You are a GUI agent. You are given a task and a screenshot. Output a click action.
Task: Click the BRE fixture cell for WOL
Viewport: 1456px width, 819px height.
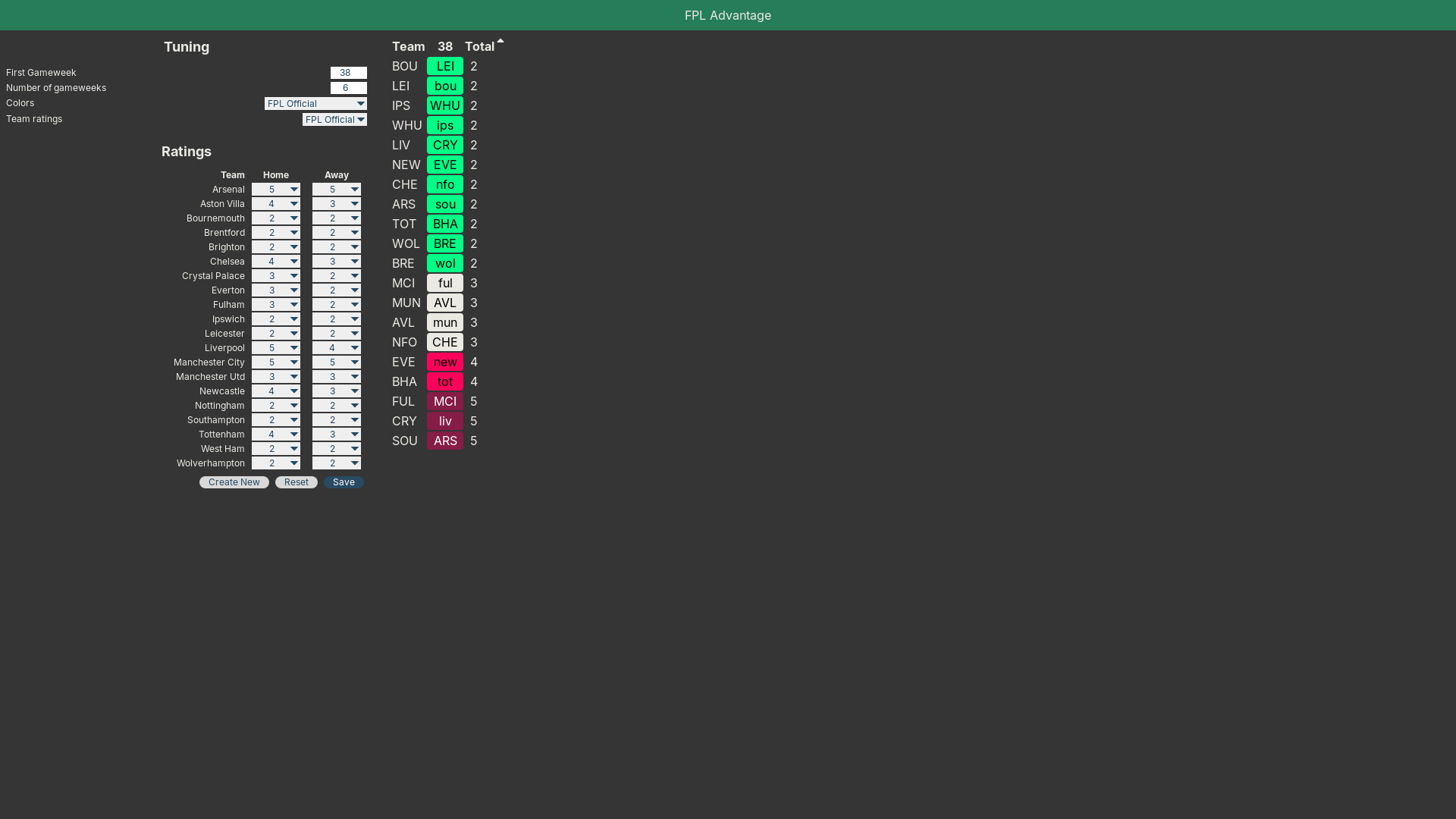(x=445, y=243)
